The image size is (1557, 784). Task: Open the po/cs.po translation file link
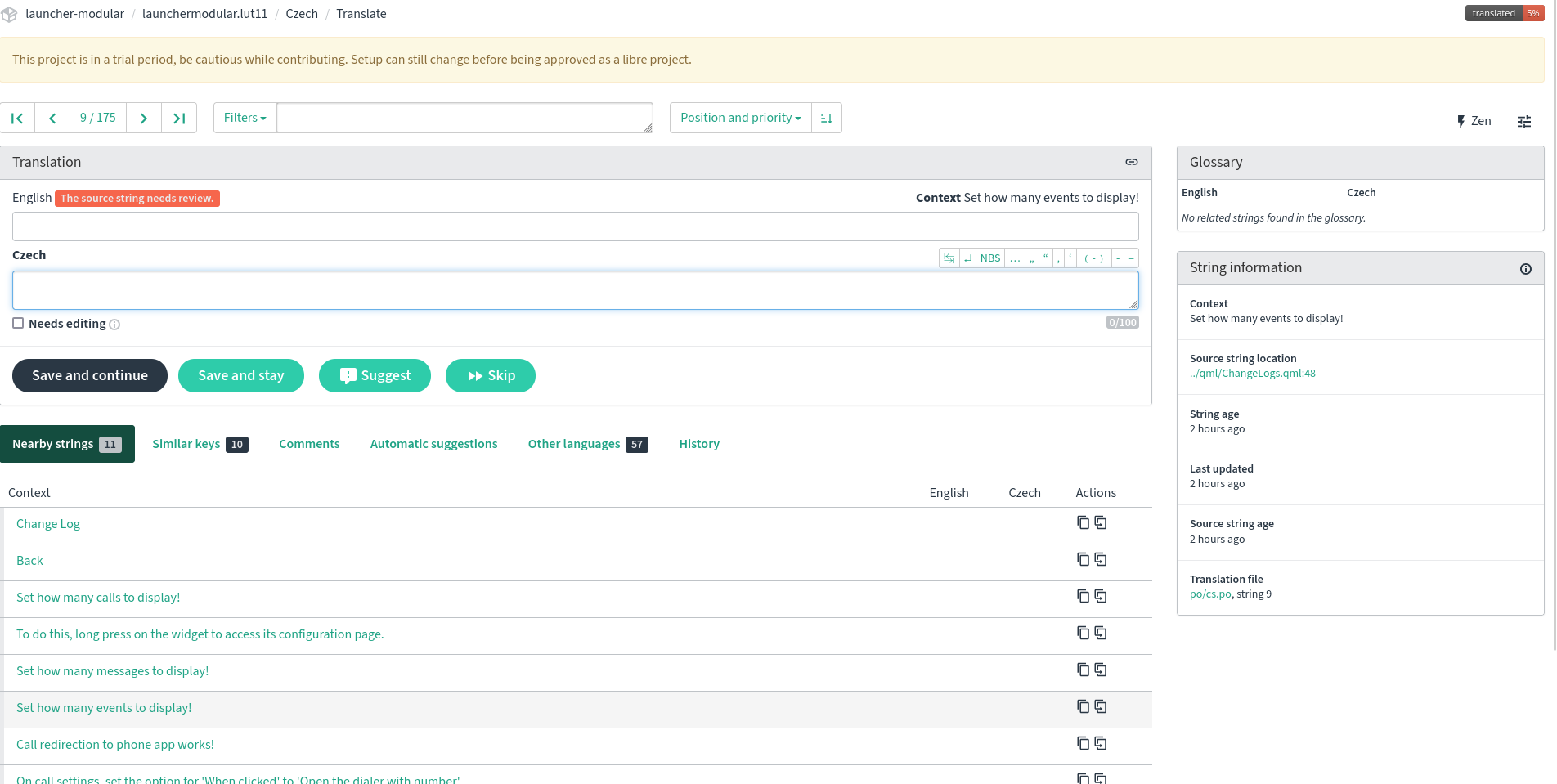1210,594
